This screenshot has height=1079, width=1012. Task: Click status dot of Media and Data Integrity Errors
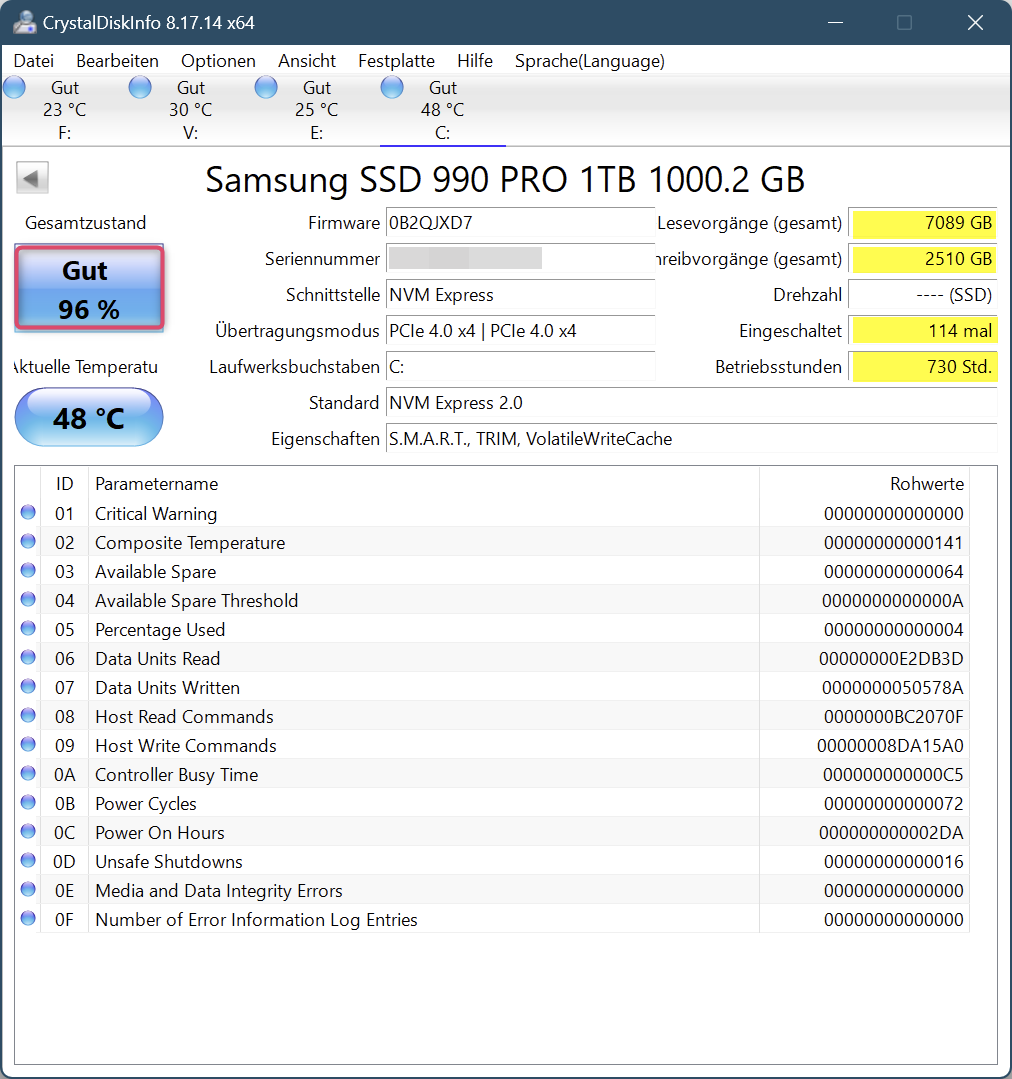point(28,888)
